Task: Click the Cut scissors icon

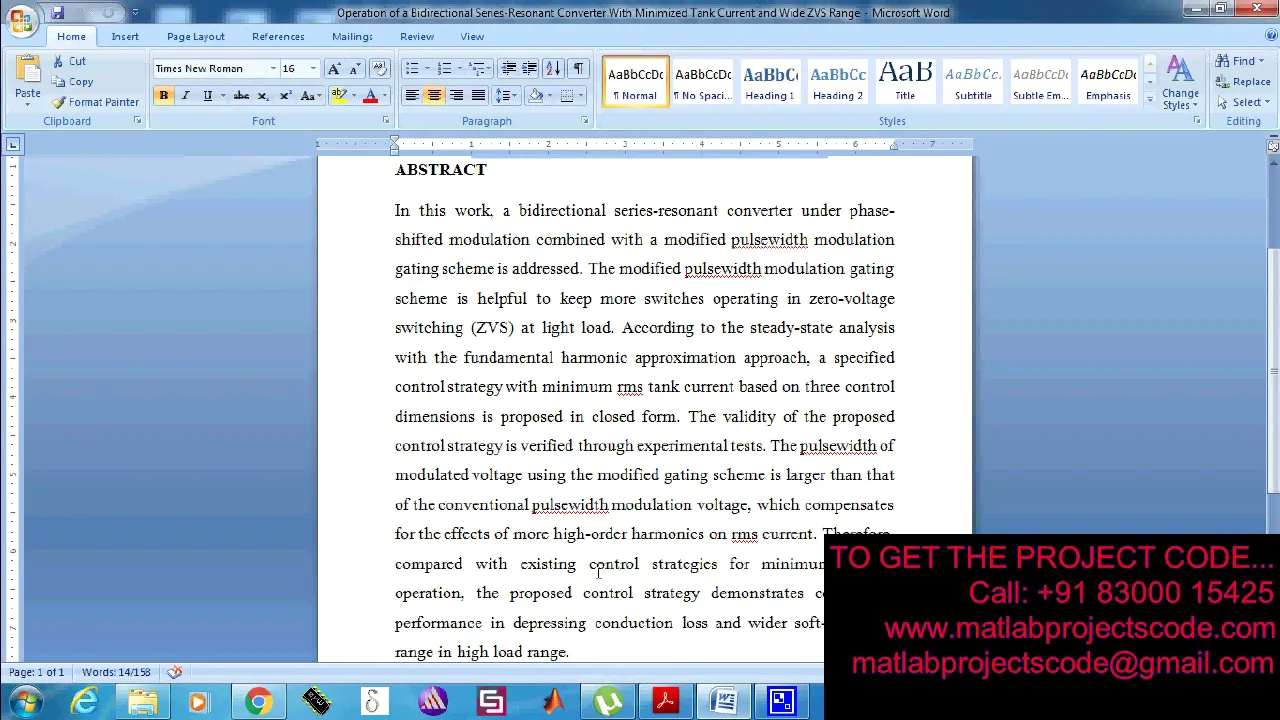Action: coord(58,61)
